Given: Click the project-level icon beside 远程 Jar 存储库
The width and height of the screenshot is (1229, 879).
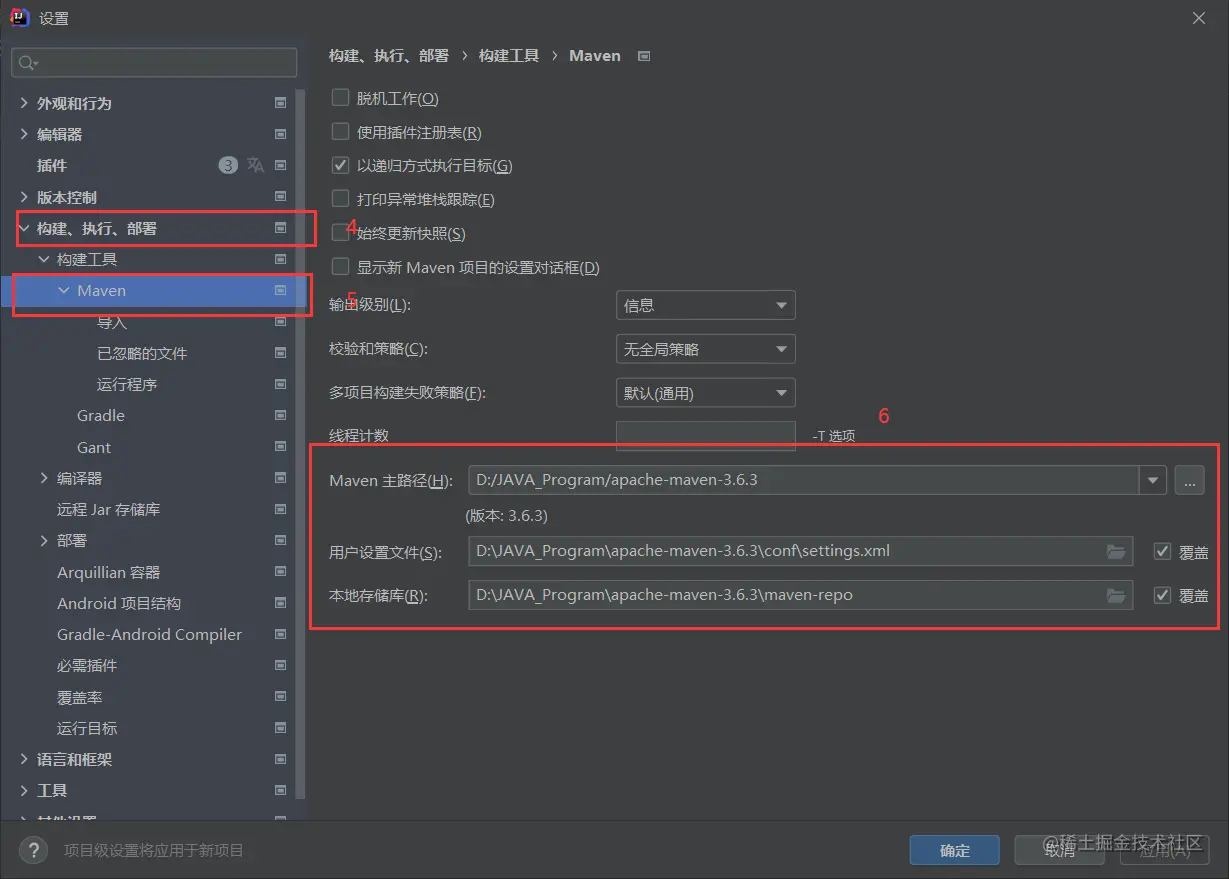Looking at the screenshot, I should (281, 509).
